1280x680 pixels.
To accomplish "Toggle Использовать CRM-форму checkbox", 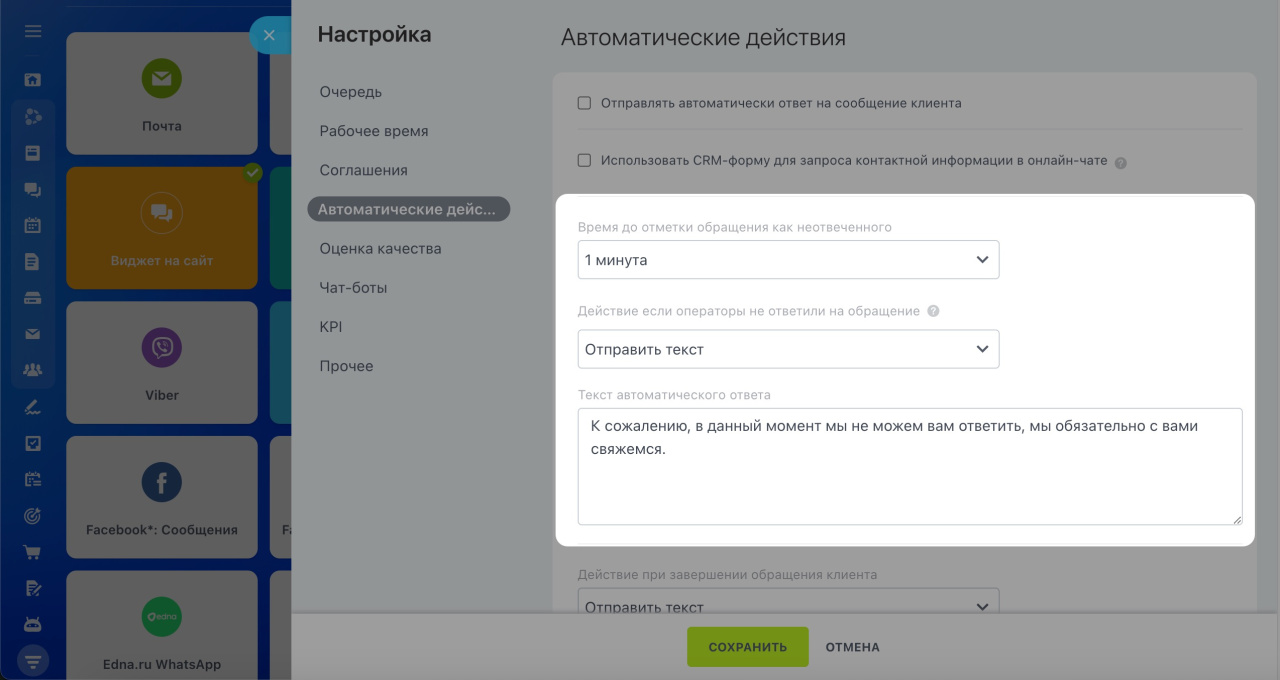I will point(585,160).
